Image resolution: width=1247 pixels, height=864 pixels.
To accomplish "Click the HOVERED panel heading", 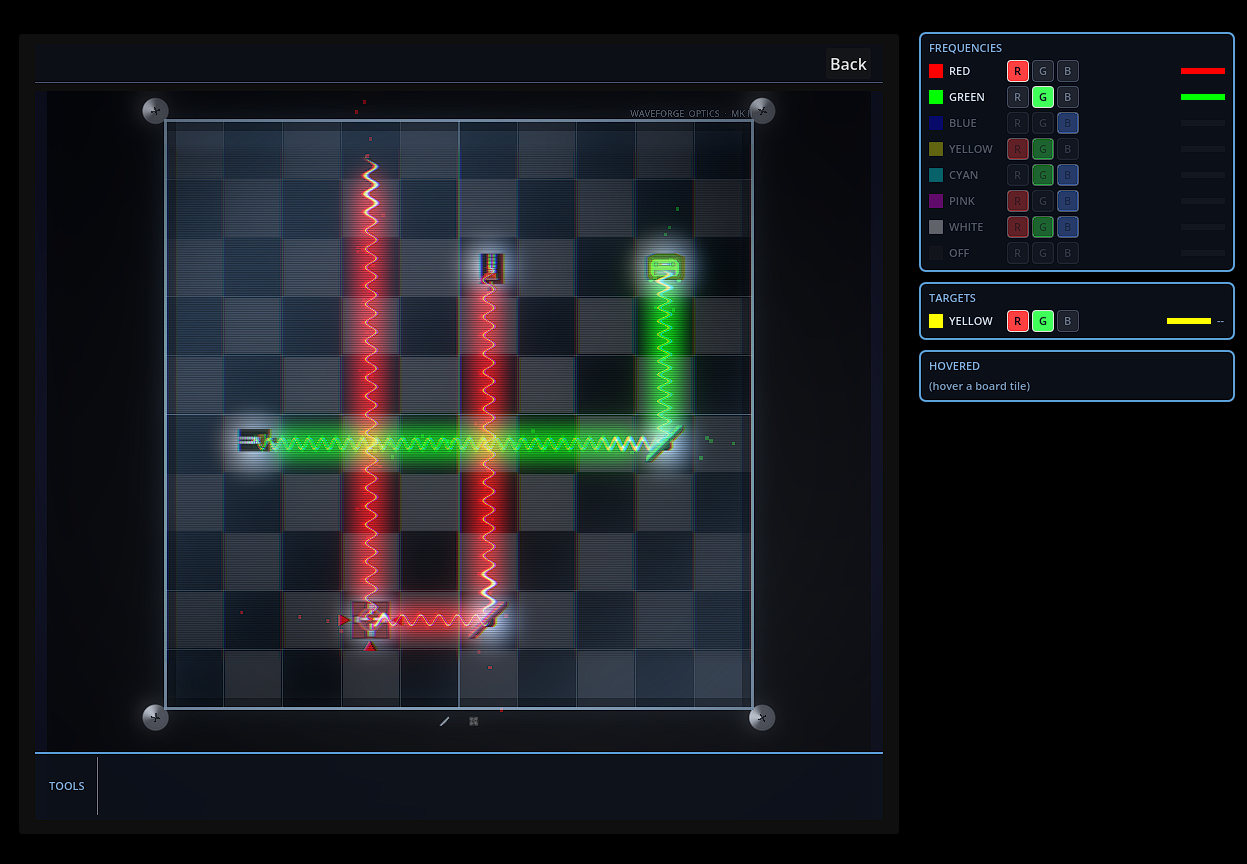I will [x=954, y=366].
